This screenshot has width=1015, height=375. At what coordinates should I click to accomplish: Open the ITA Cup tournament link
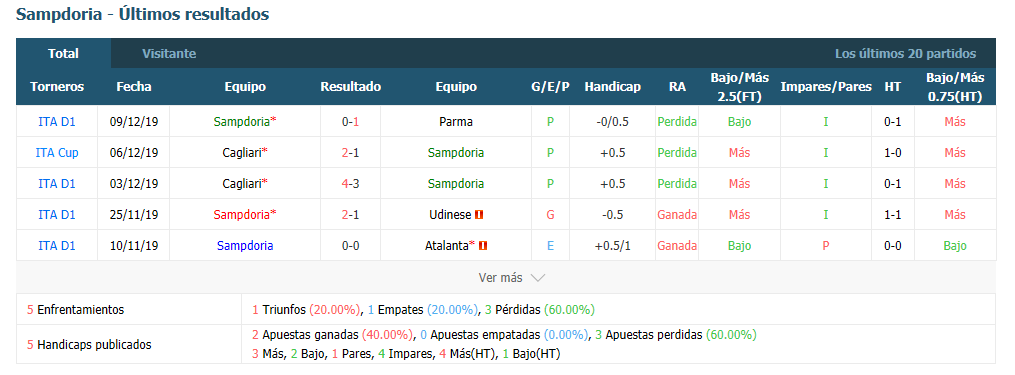(57, 153)
